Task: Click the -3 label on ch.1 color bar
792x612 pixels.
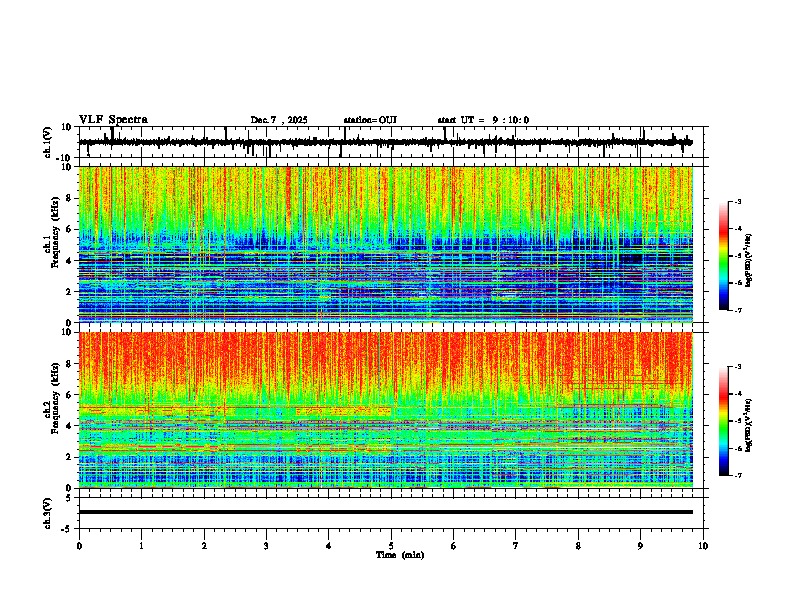Action: pyautogui.click(x=738, y=201)
